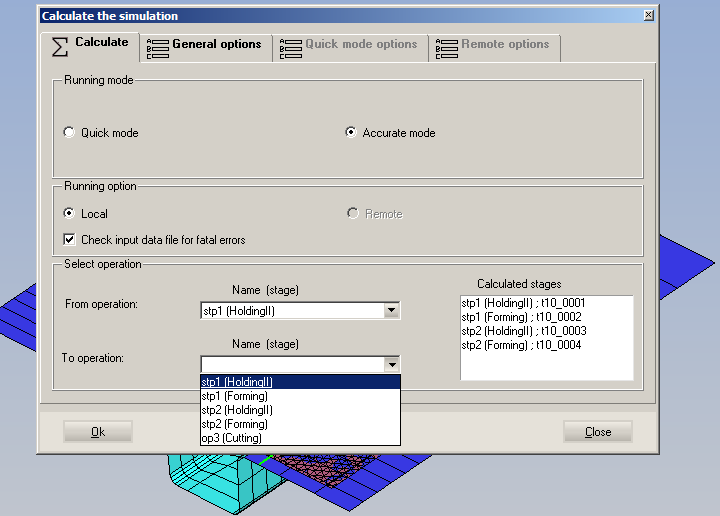This screenshot has height=516, width=720.
Task: Select calculated stage t10_0002
Action: click(521, 317)
